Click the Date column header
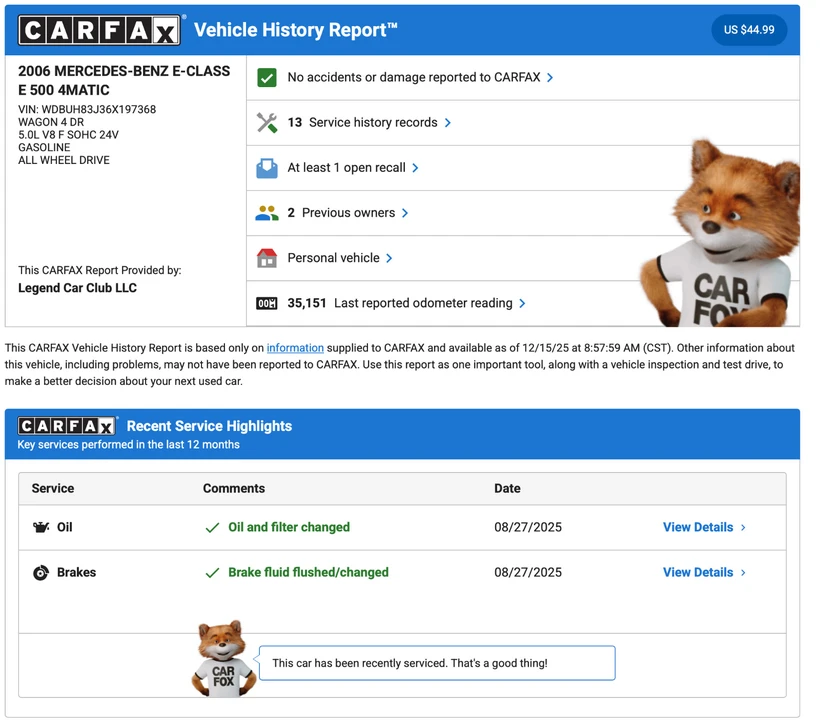 point(507,488)
